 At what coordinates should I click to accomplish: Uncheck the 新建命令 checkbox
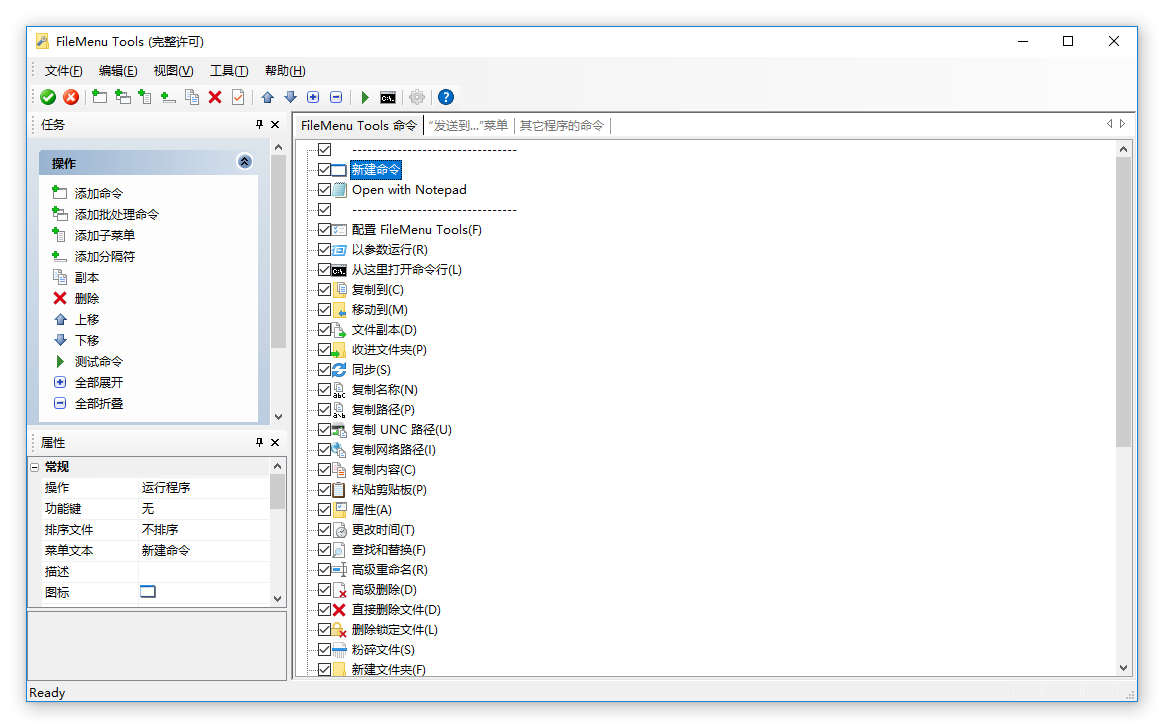[x=324, y=170]
